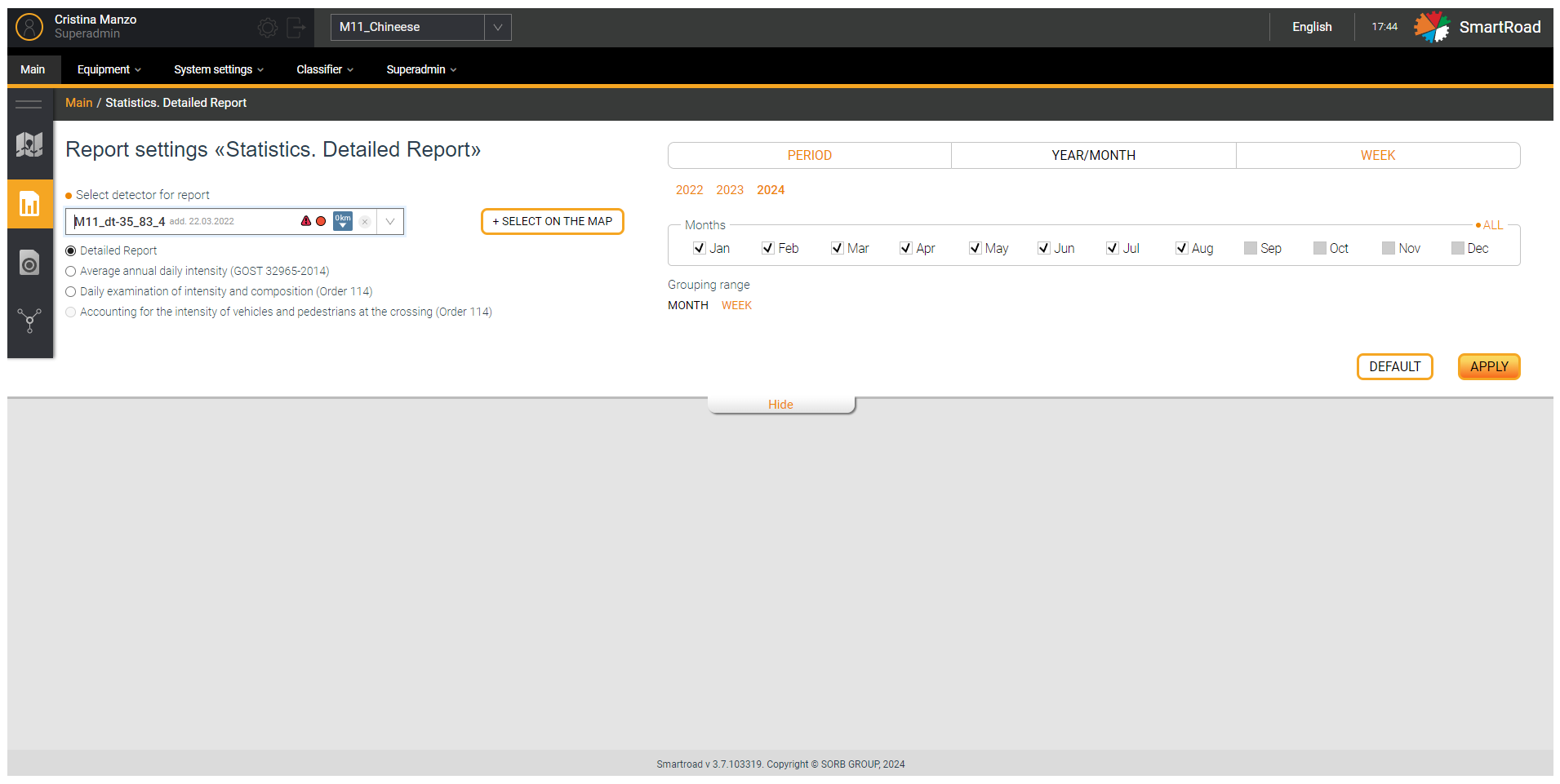Open the Superadmin menu dropdown
Viewport: 1560px width, 784px height.
click(421, 69)
